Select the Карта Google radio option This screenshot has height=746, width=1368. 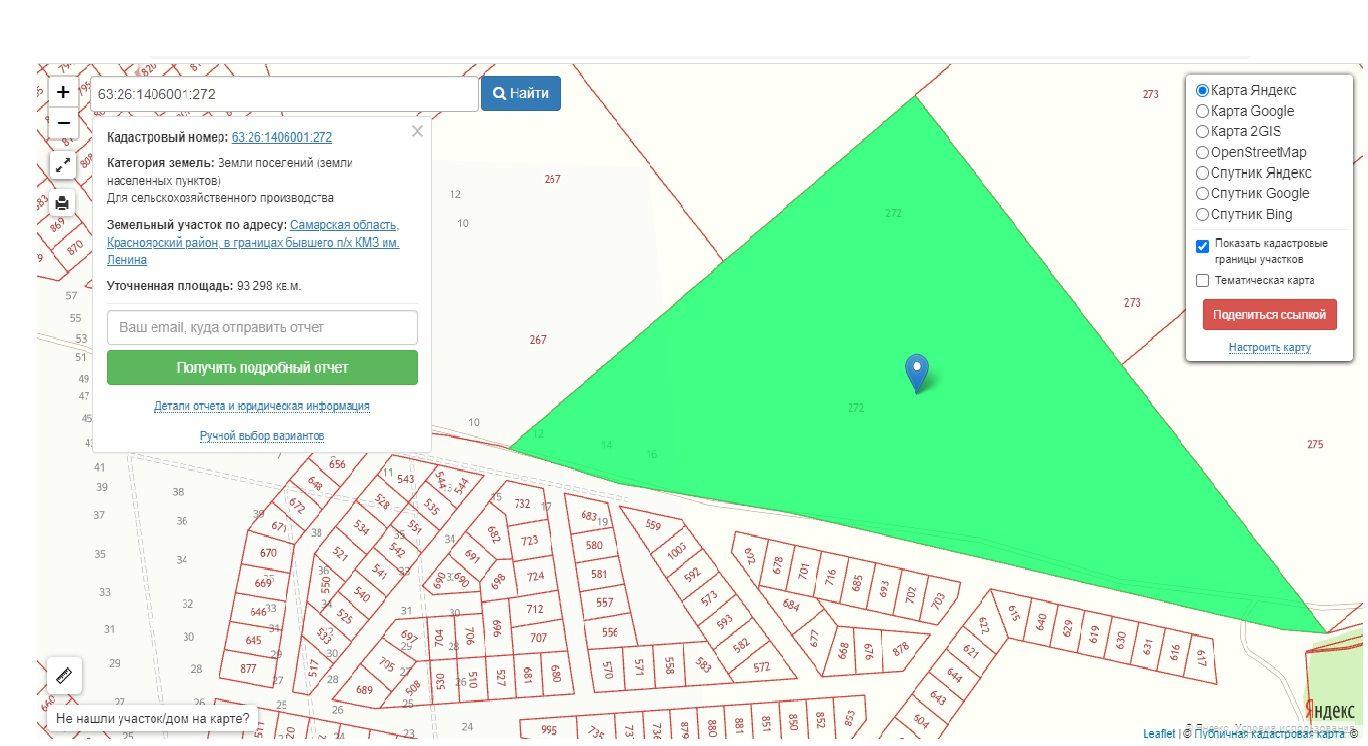pos(1203,111)
